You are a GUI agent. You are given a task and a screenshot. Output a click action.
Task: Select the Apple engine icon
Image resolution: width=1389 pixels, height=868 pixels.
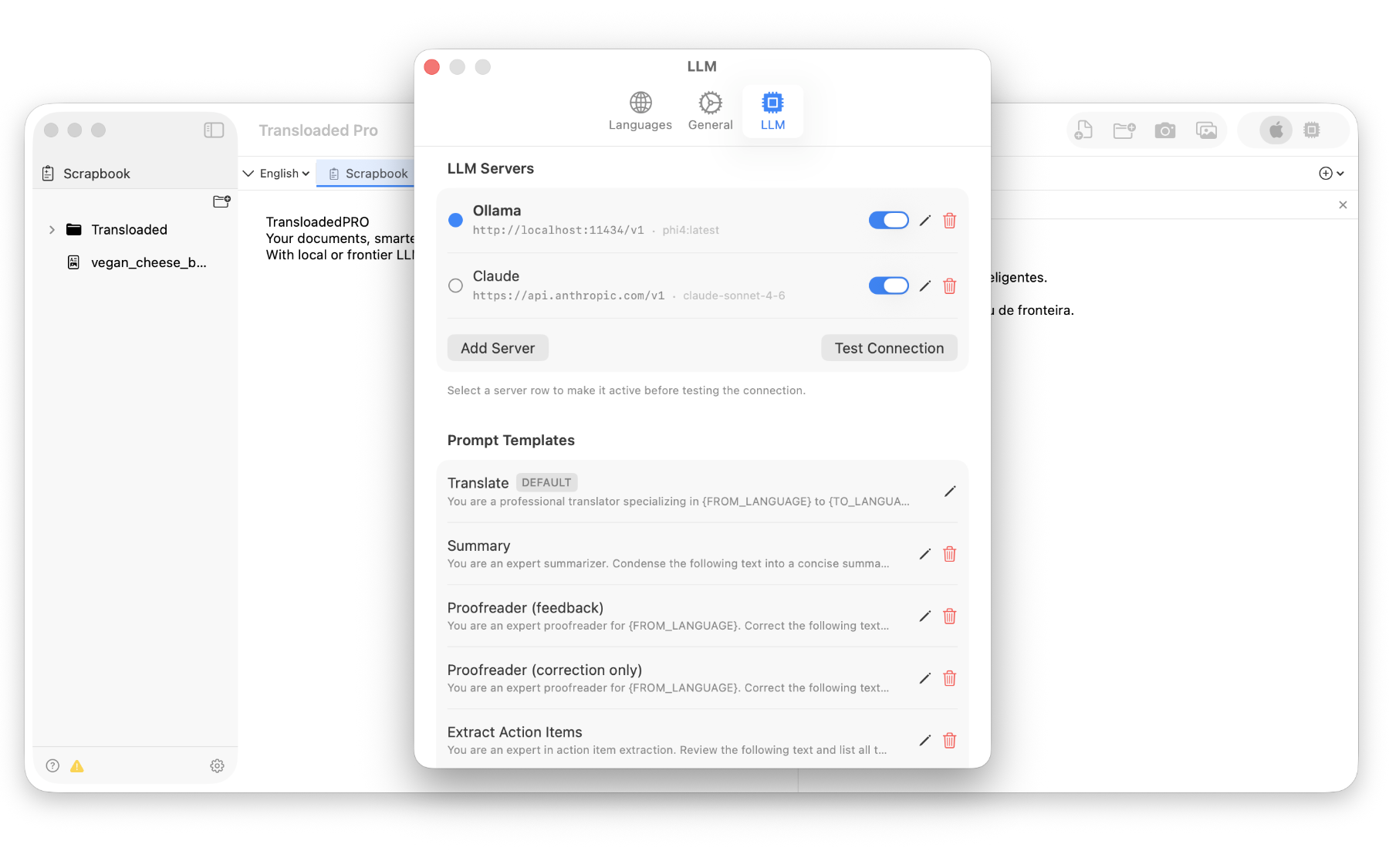(1276, 130)
